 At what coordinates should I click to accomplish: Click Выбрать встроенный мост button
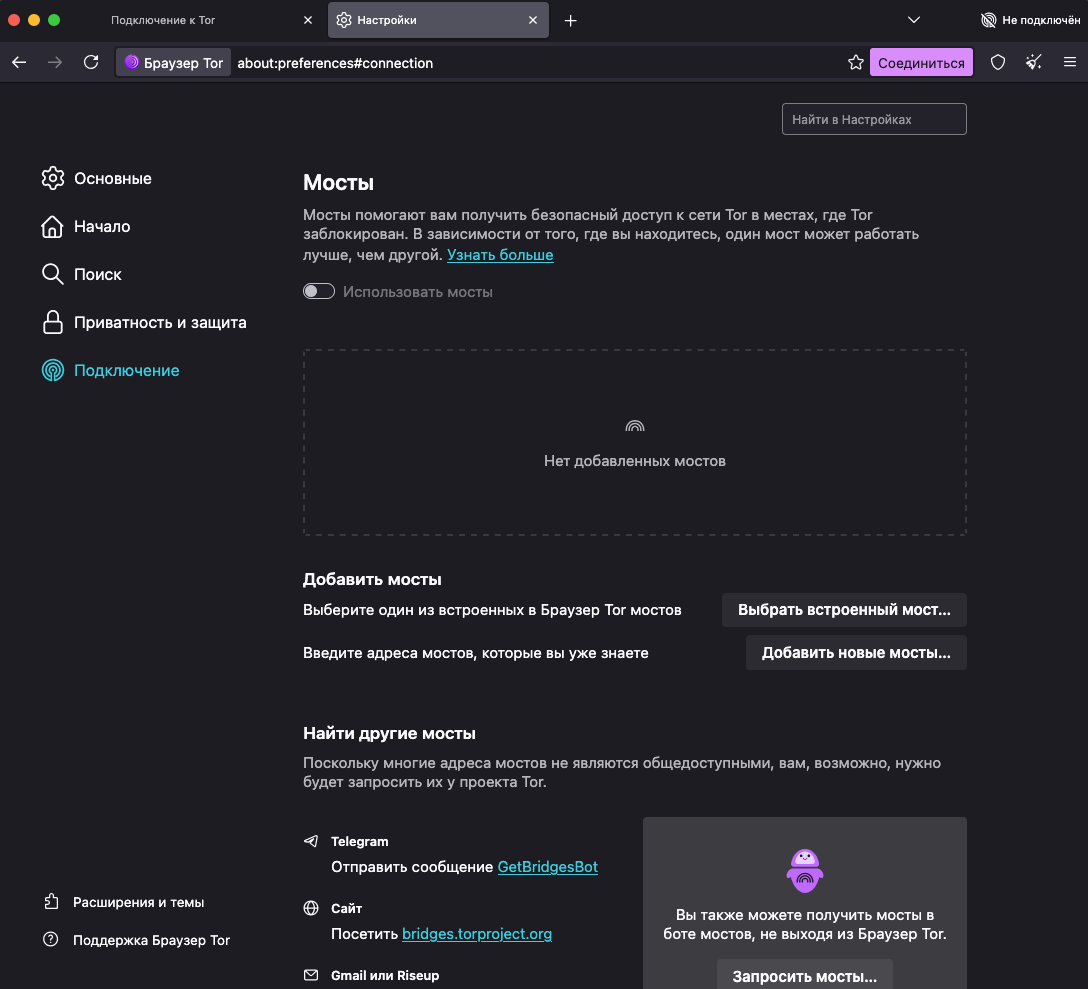pyautogui.click(x=843, y=609)
